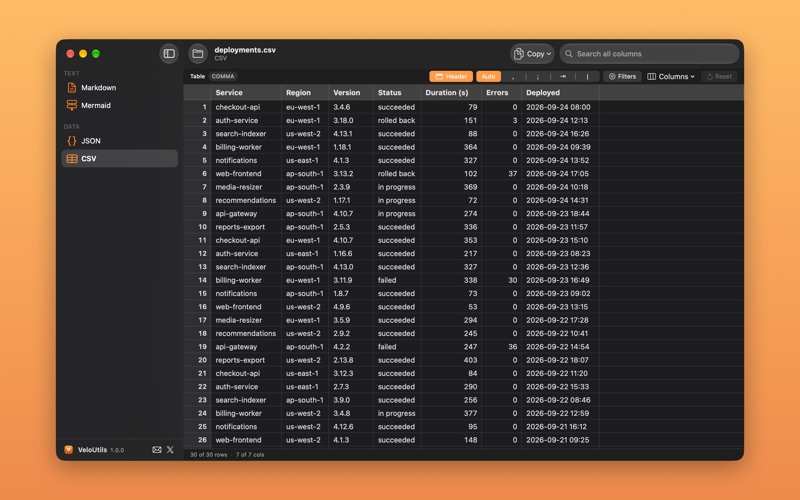The width and height of the screenshot is (800, 500).
Task: Sort by the Service column header
Action: [246, 93]
